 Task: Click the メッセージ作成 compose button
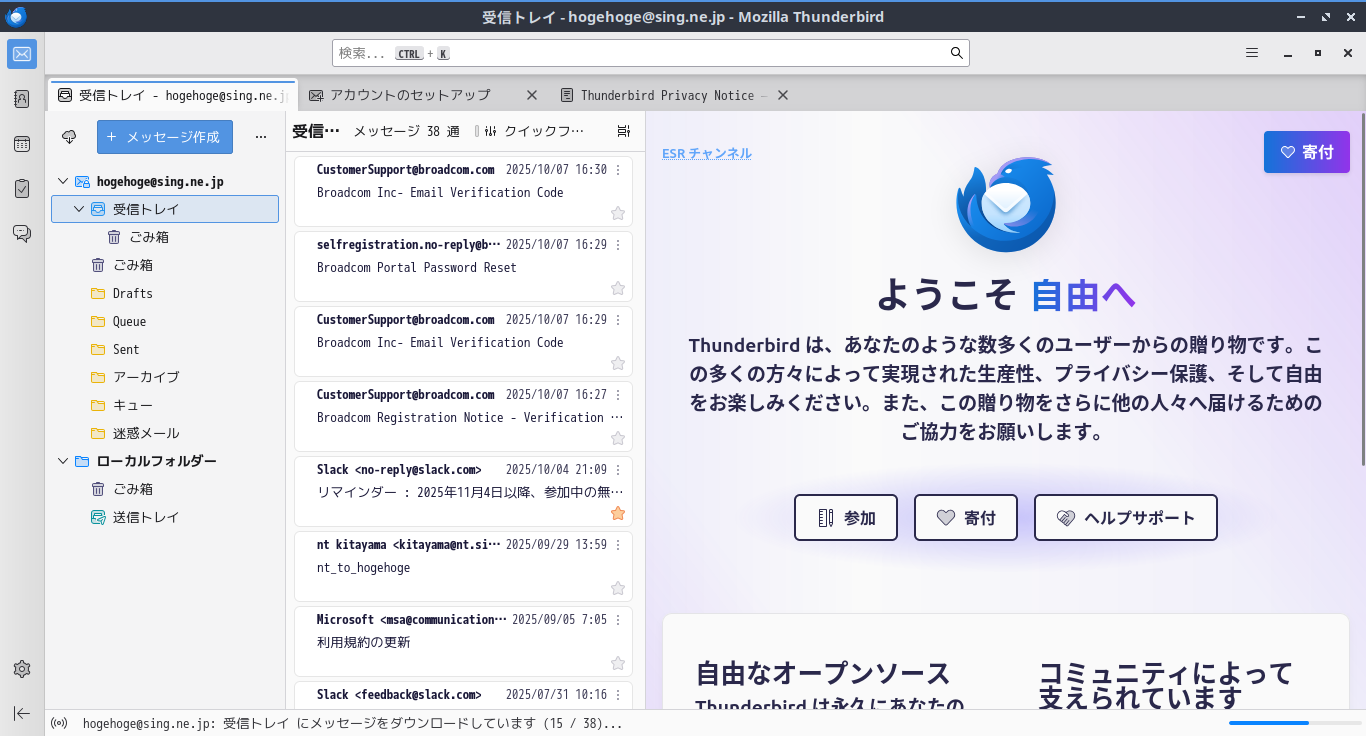(165, 137)
